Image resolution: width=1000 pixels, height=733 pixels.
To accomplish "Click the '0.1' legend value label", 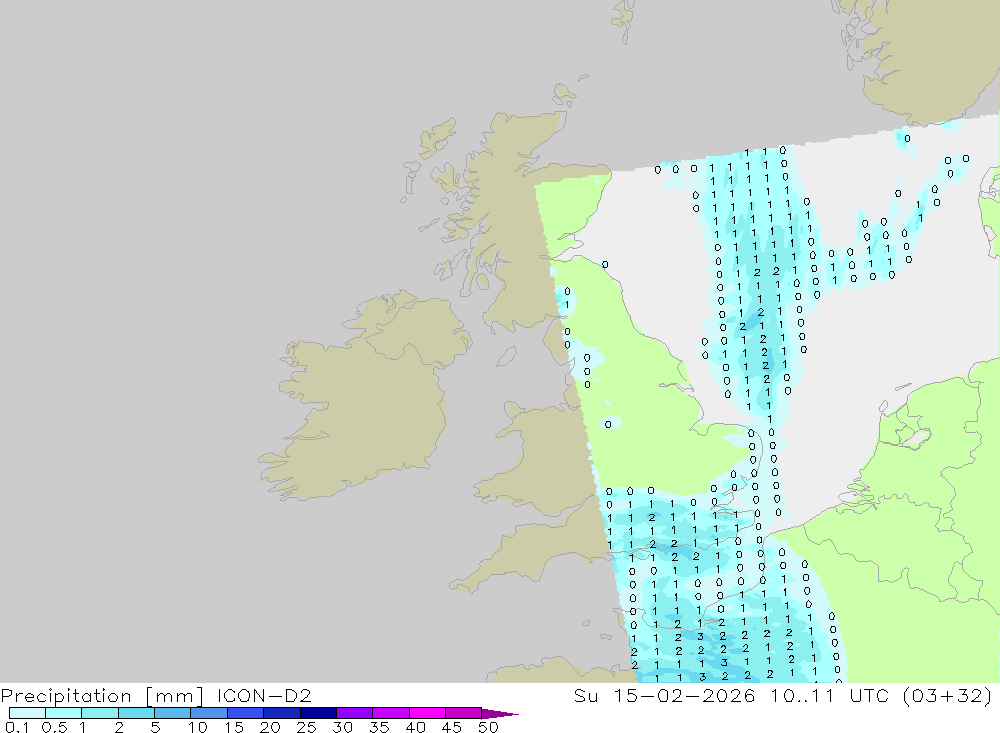I will click(x=17, y=727).
